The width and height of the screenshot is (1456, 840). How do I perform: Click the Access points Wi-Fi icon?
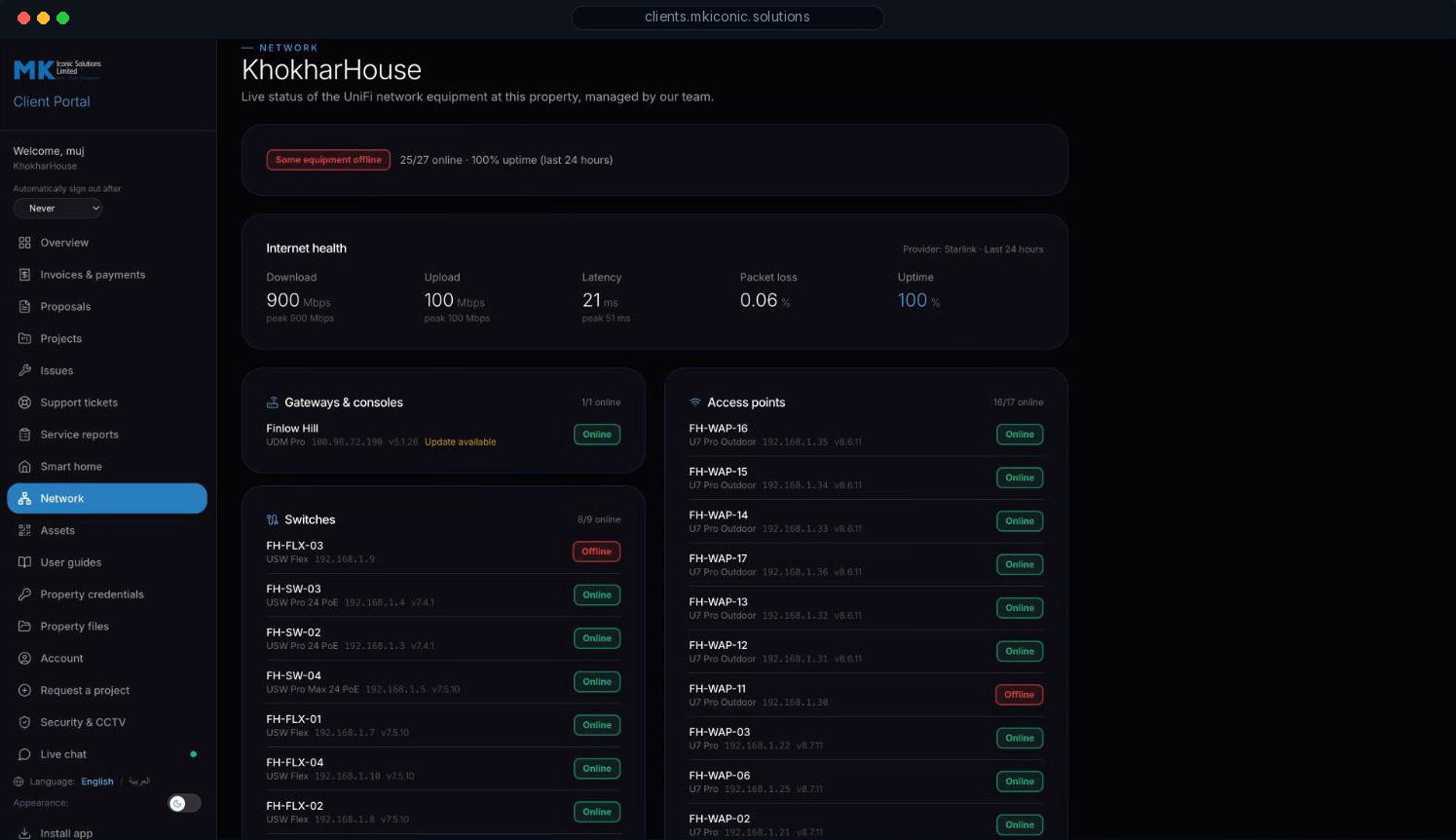click(x=695, y=402)
